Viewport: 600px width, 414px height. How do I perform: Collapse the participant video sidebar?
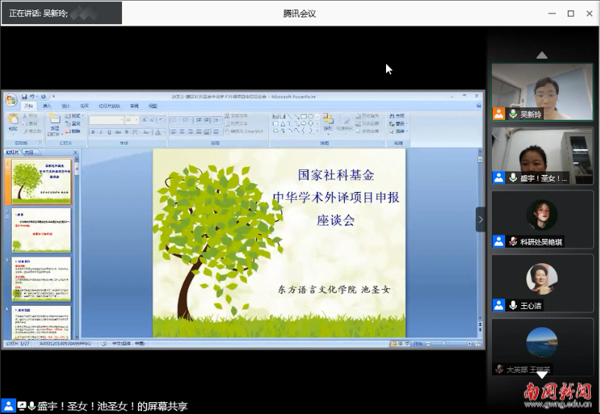[480, 219]
